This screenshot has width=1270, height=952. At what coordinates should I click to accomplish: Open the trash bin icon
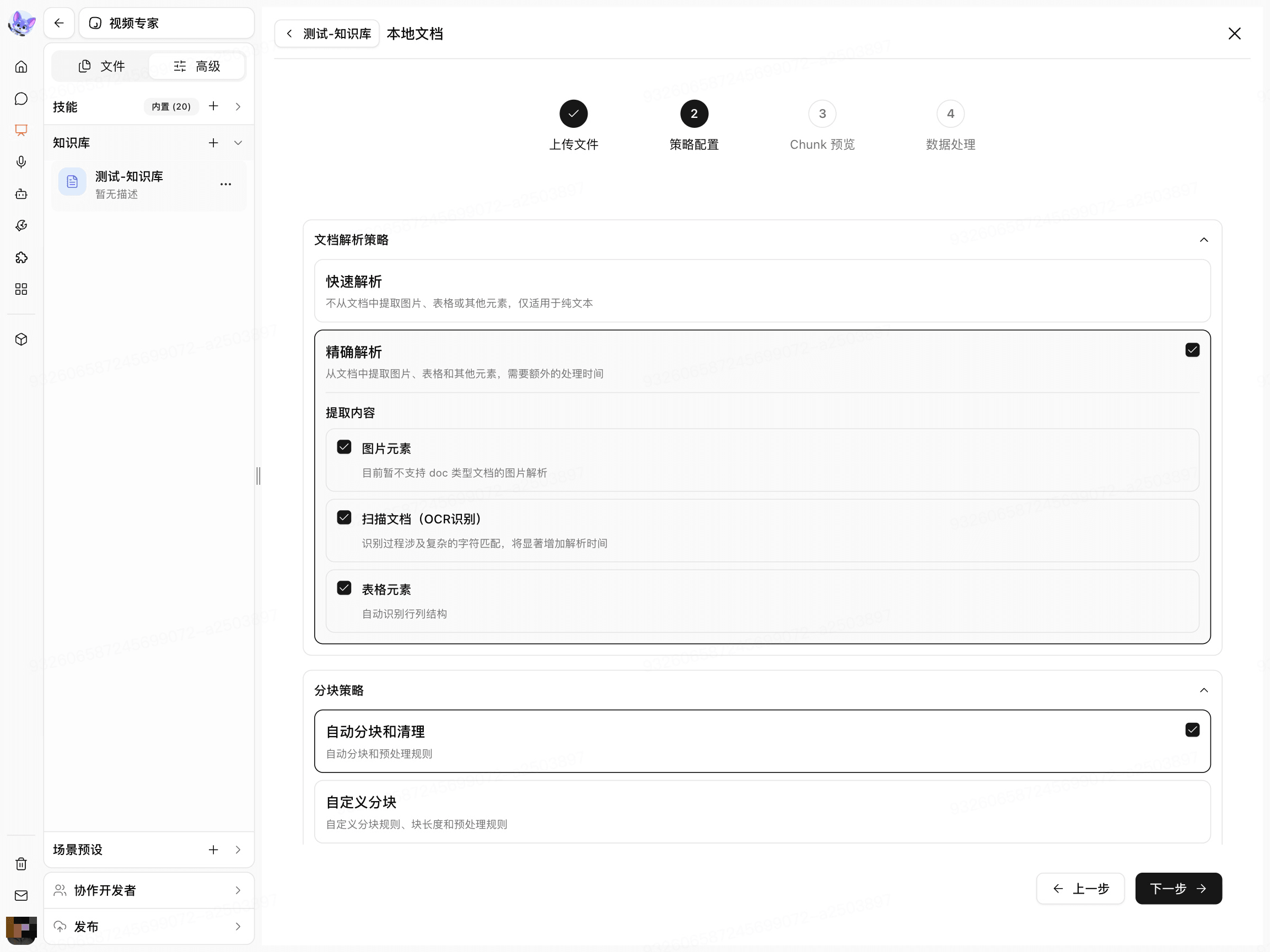click(x=21, y=864)
